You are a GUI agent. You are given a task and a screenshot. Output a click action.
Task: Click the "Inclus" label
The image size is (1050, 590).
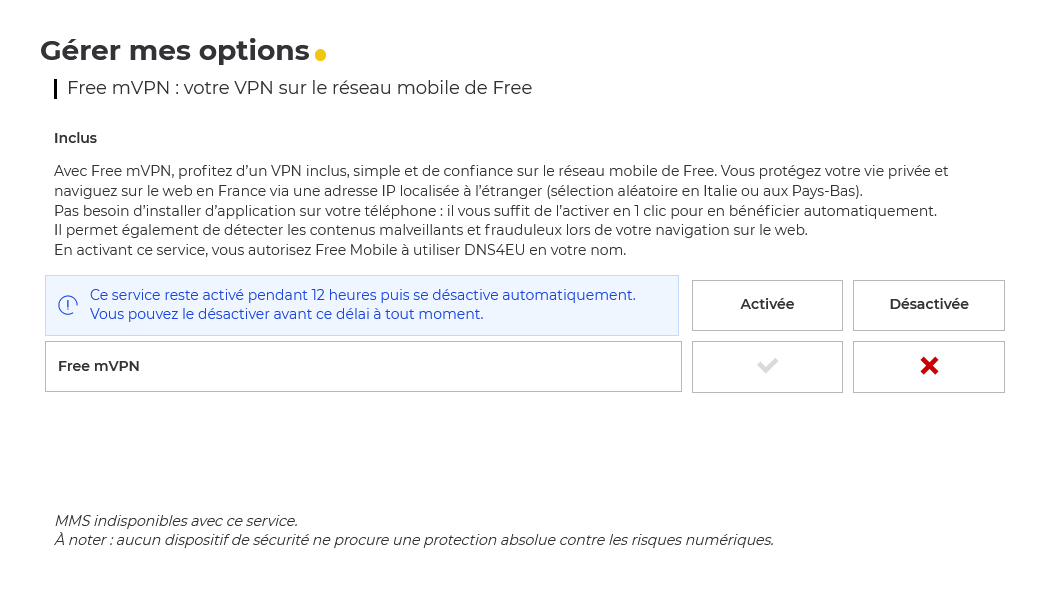(75, 138)
